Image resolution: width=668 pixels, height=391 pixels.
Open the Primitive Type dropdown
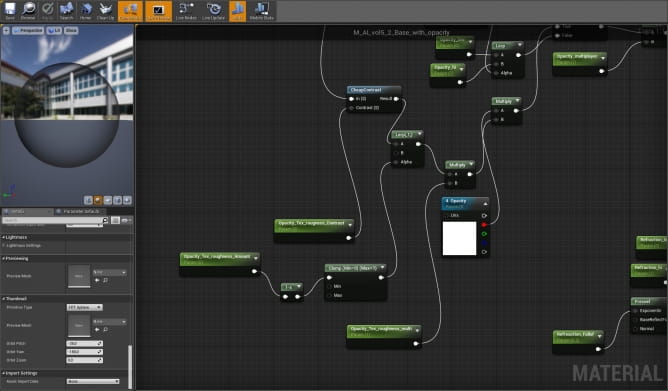tap(84, 307)
